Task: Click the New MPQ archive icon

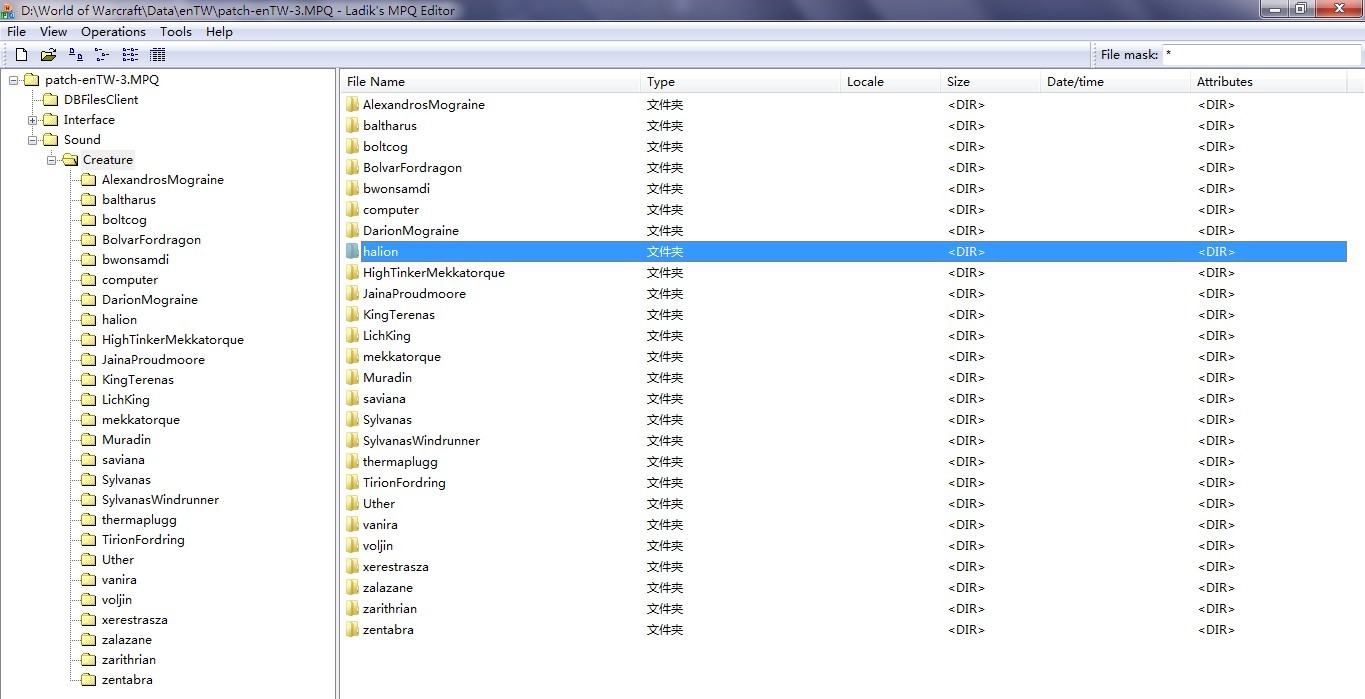Action: [x=21, y=55]
